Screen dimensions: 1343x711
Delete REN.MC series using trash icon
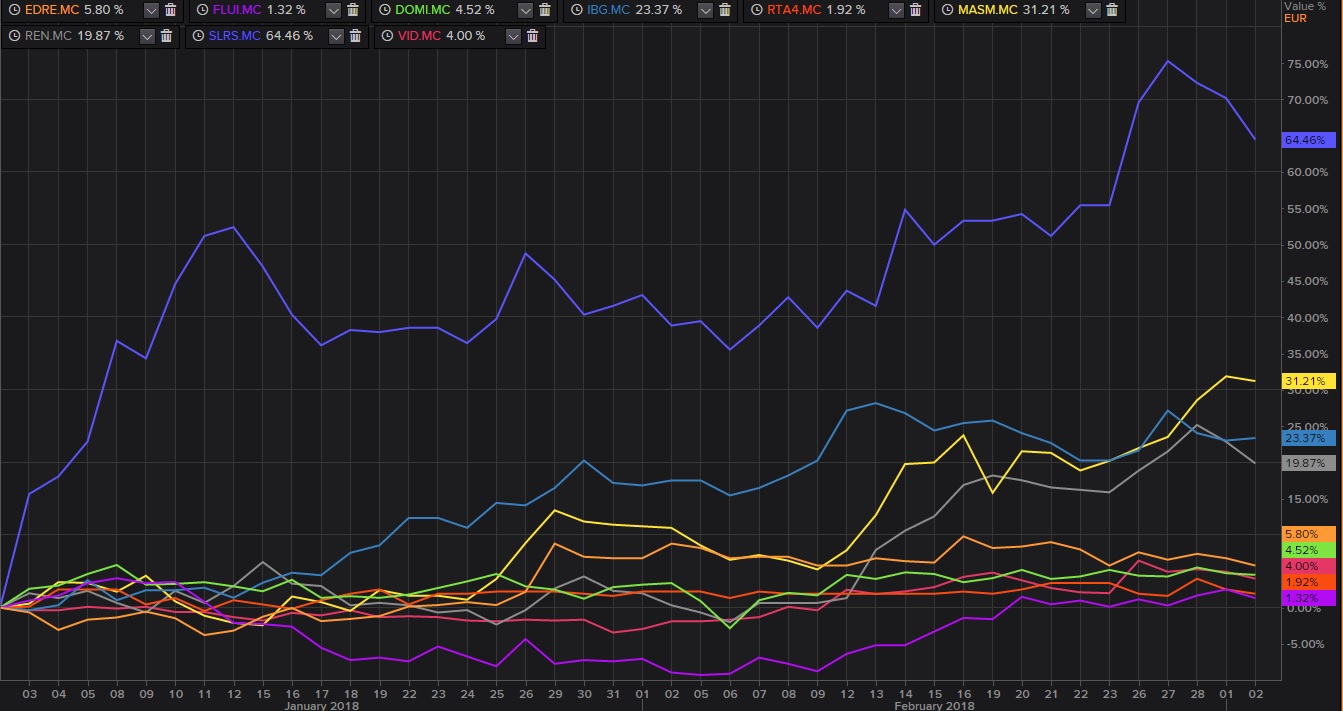click(x=168, y=36)
